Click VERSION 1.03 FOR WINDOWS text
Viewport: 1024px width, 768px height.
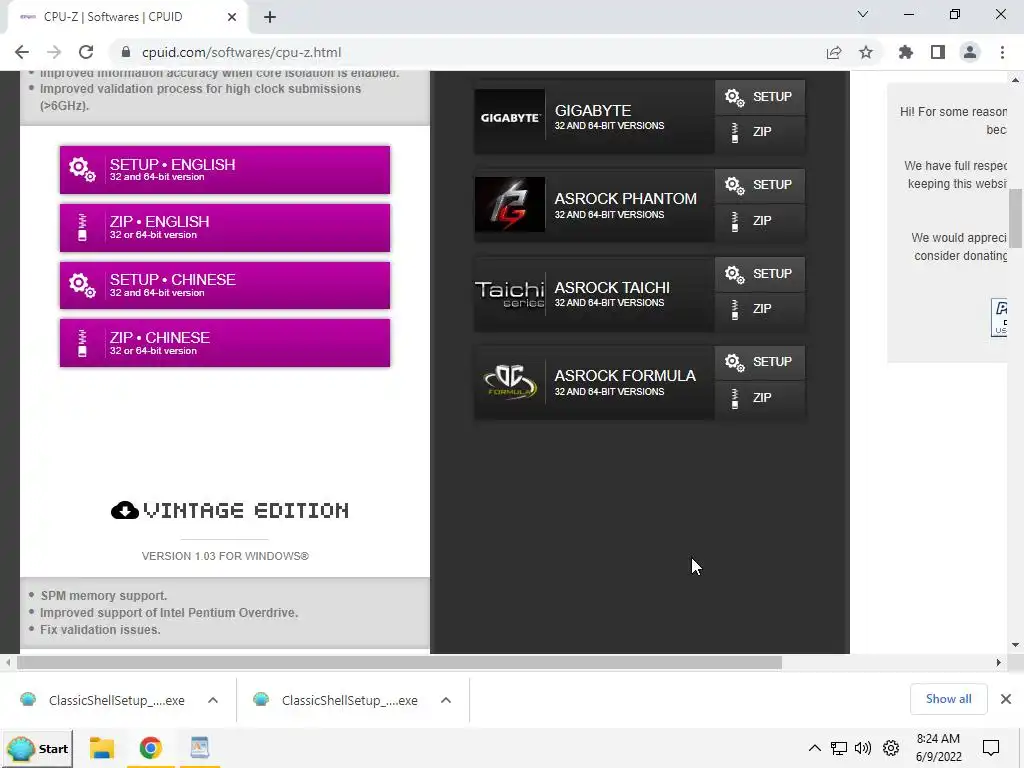click(x=225, y=556)
